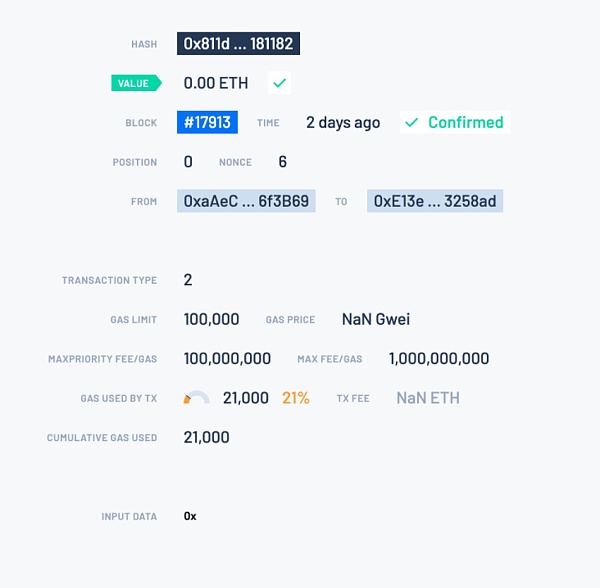Click the NaN ETH transaction fee value

coord(428,398)
